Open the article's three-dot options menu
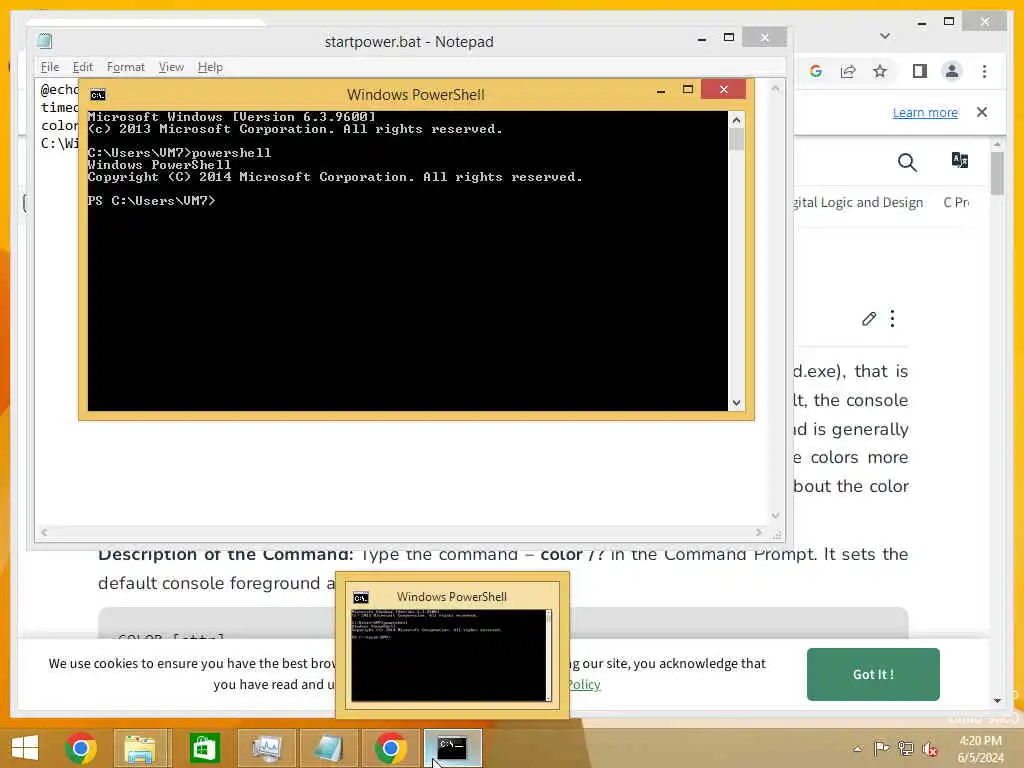The image size is (1024, 768). coord(892,319)
